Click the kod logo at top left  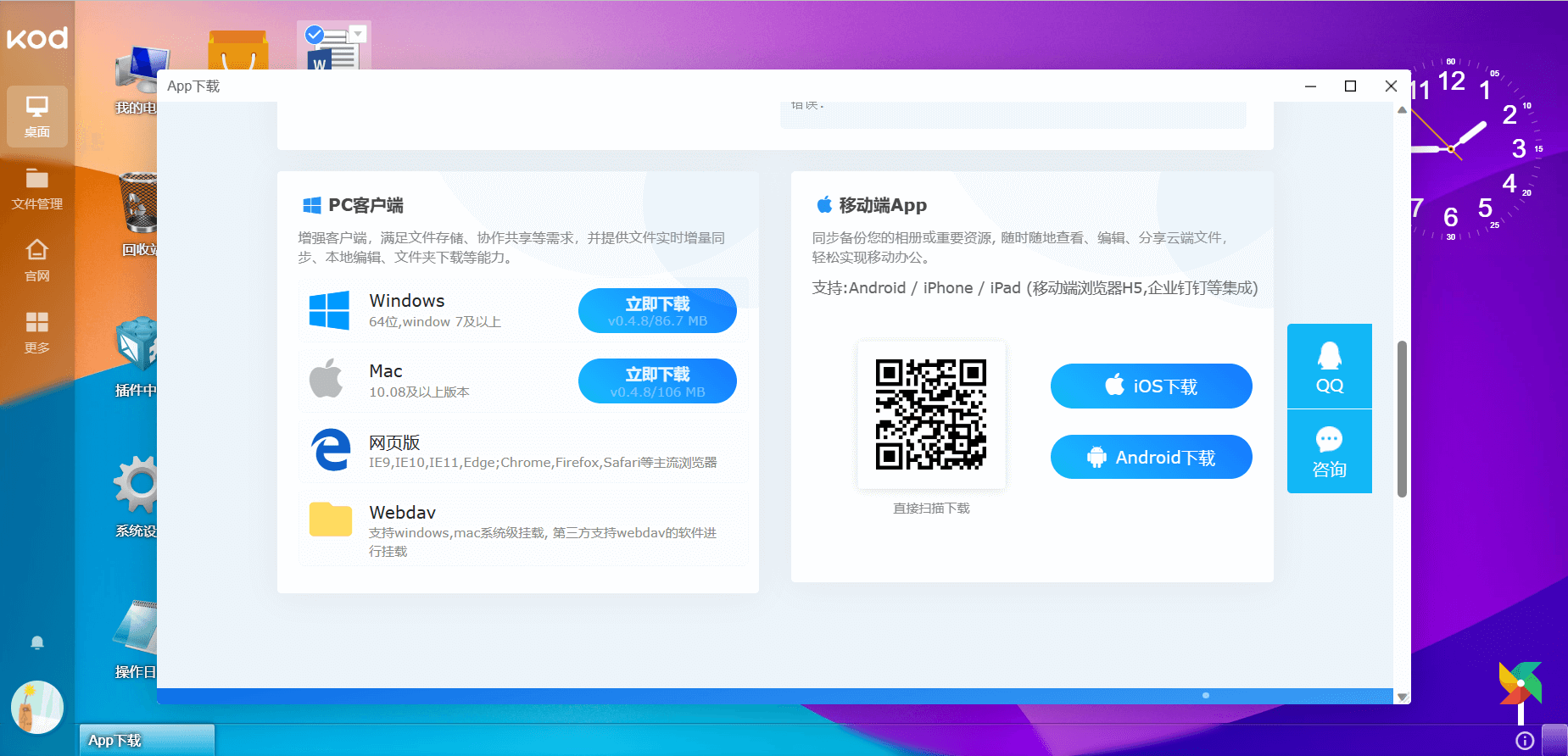click(37, 38)
